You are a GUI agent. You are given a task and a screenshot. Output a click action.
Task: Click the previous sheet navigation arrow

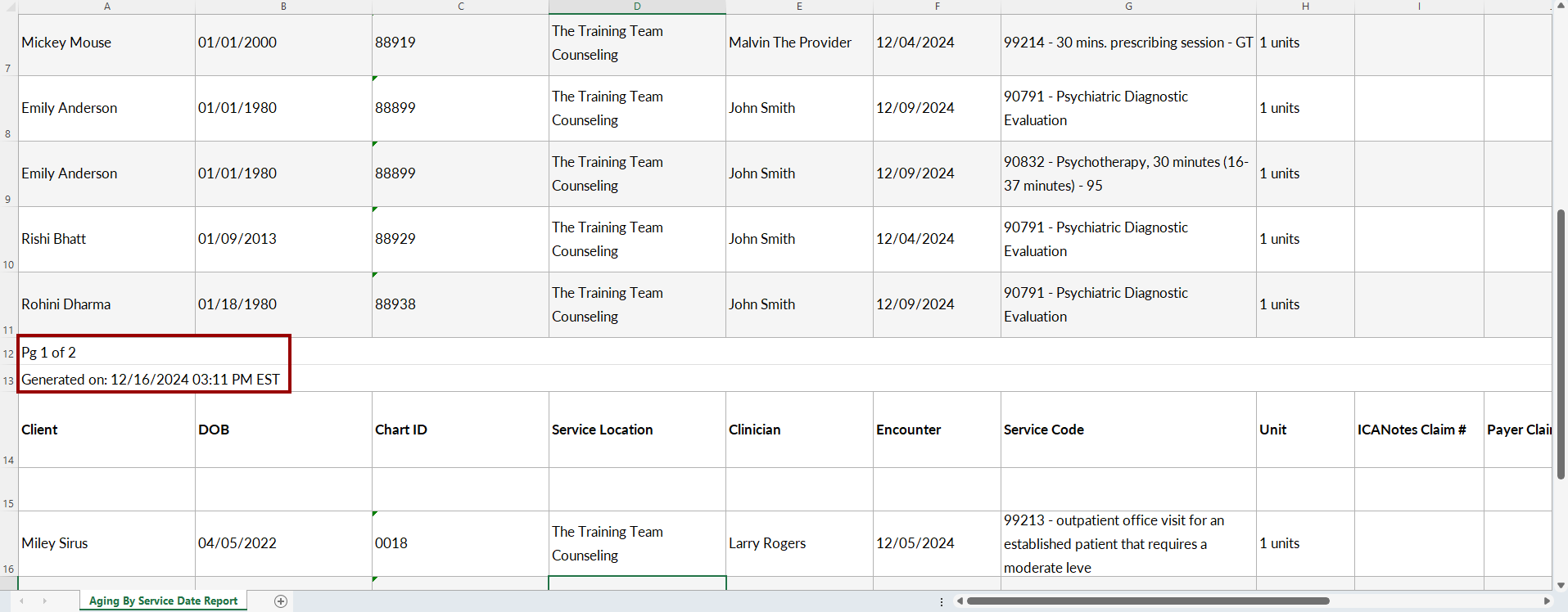[22, 601]
